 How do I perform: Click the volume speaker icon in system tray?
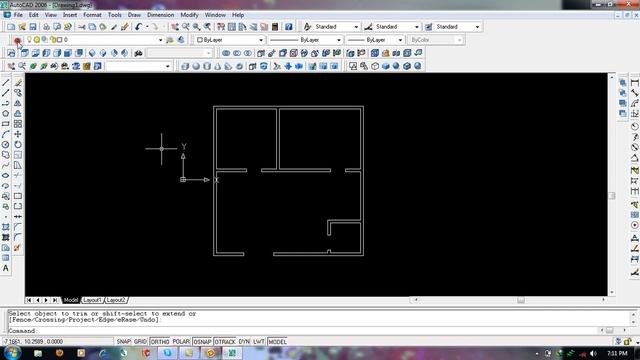(593, 353)
